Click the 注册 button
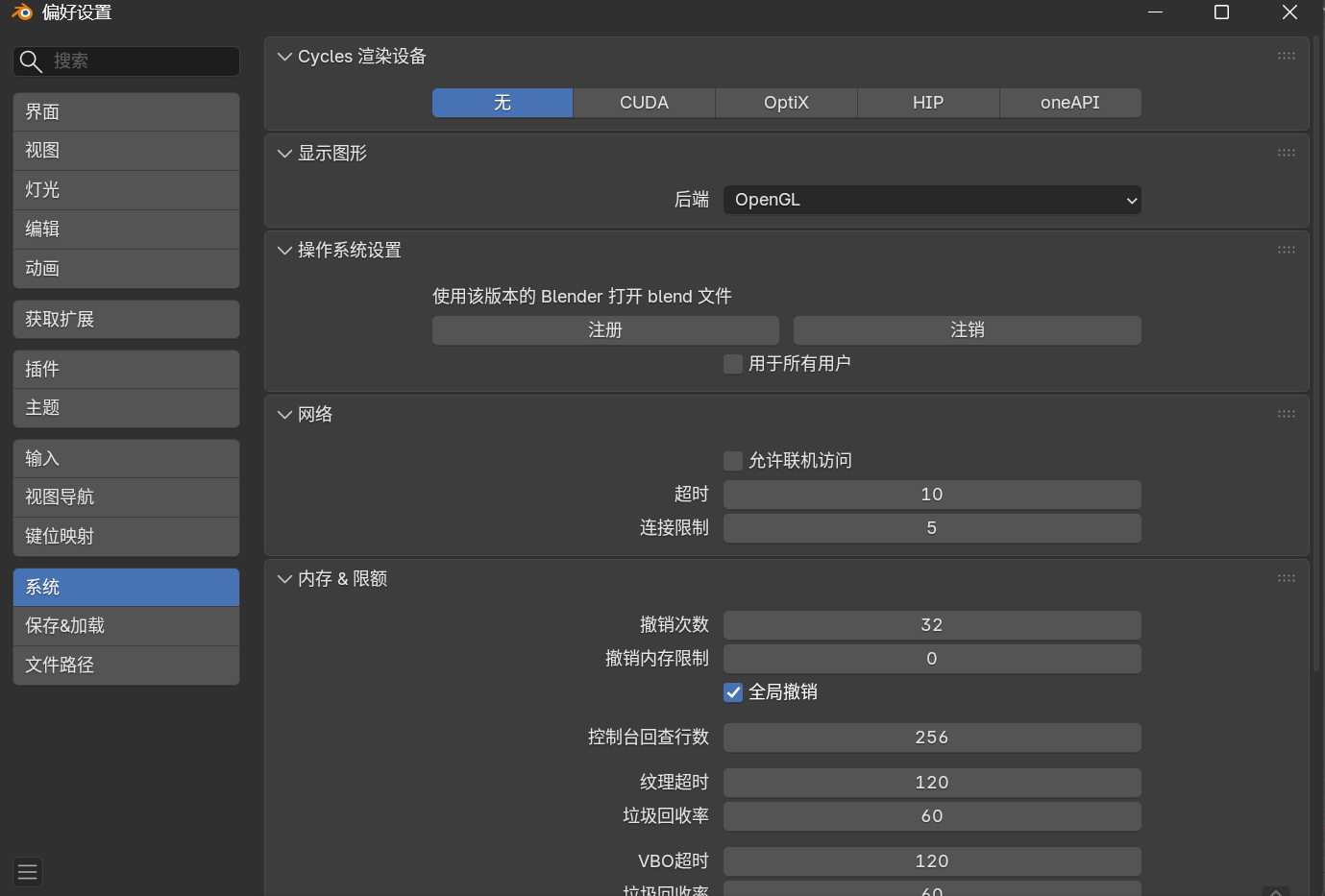 pyautogui.click(x=605, y=330)
